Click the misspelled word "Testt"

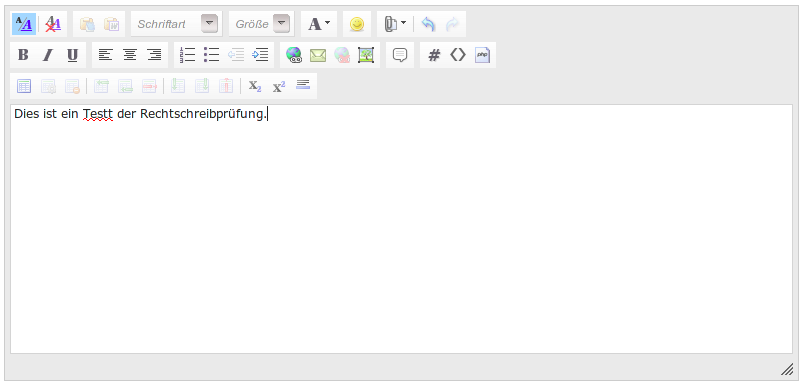[98, 114]
